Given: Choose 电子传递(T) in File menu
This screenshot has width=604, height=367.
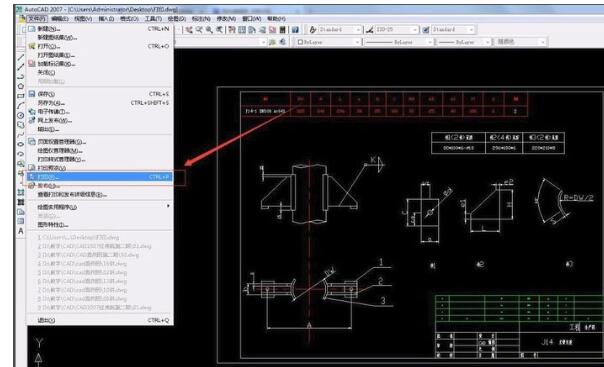Looking at the screenshot, I should (x=99, y=112).
